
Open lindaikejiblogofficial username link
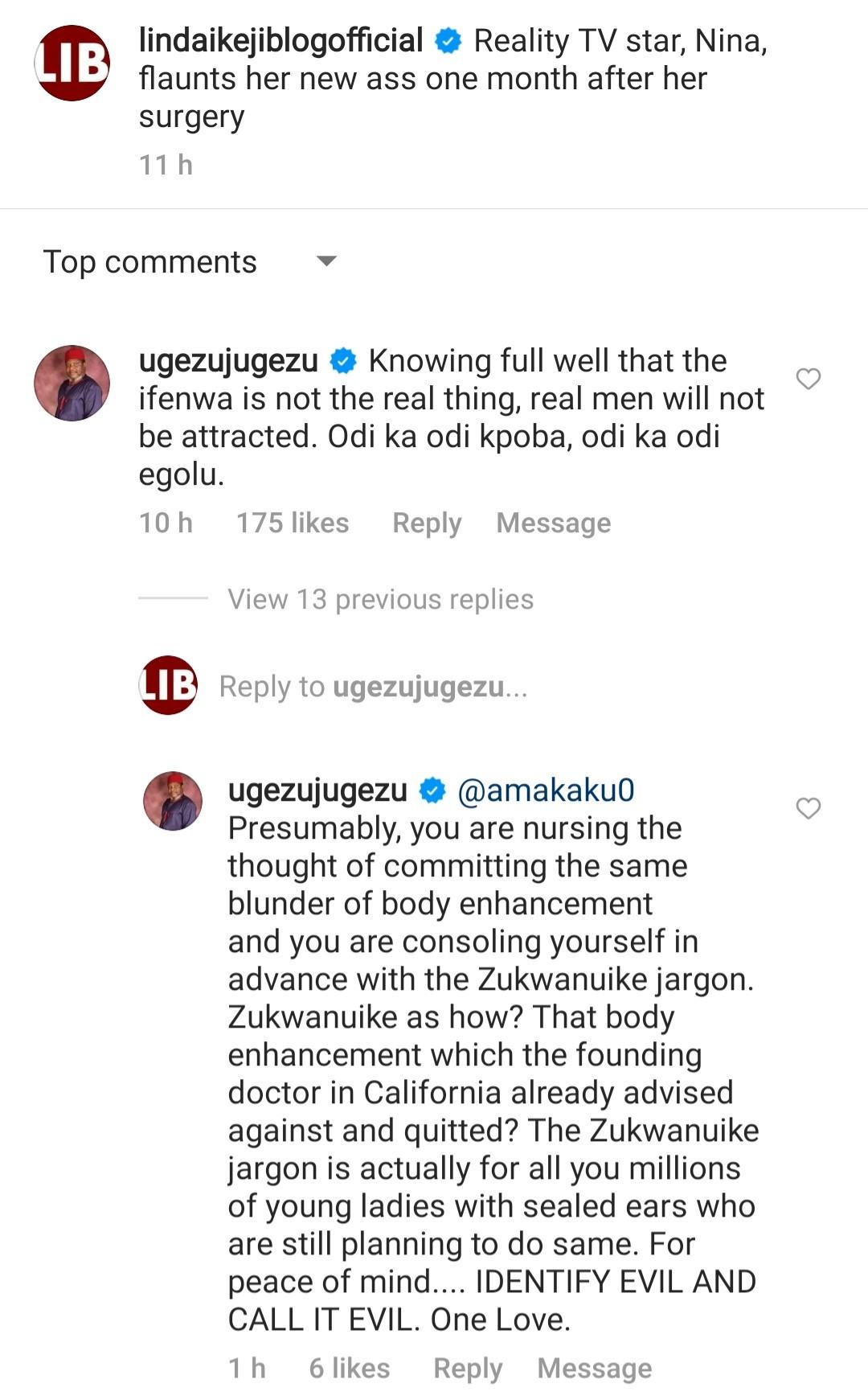pos(280,40)
